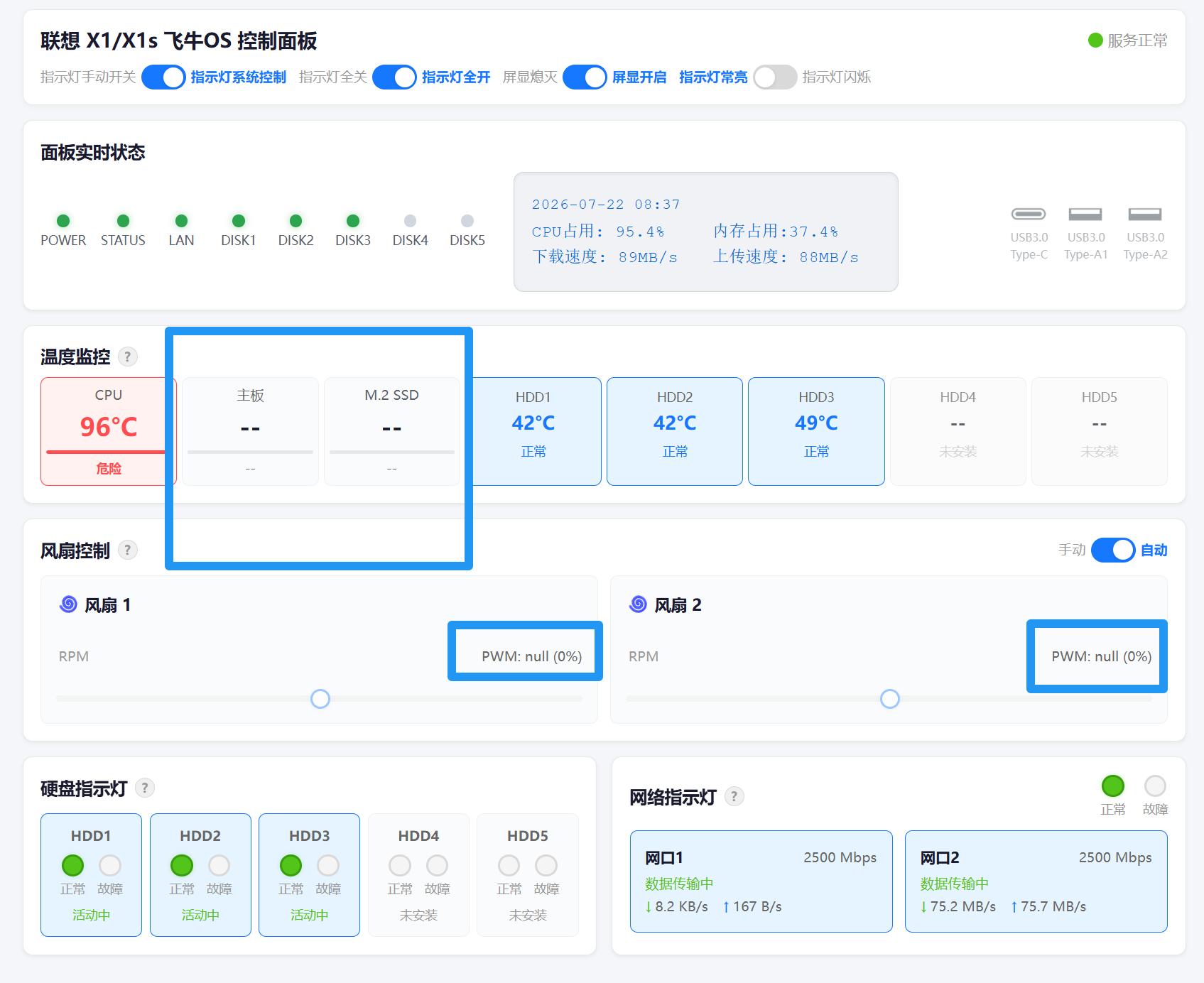Click the 风扇 2 spiral fan icon
The width and height of the screenshot is (1204, 983).
click(638, 604)
